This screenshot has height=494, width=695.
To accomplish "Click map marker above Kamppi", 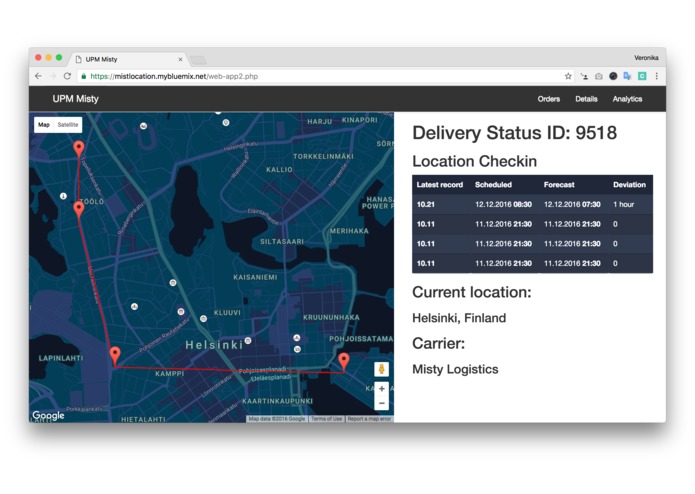I will pyautogui.click(x=115, y=356).
